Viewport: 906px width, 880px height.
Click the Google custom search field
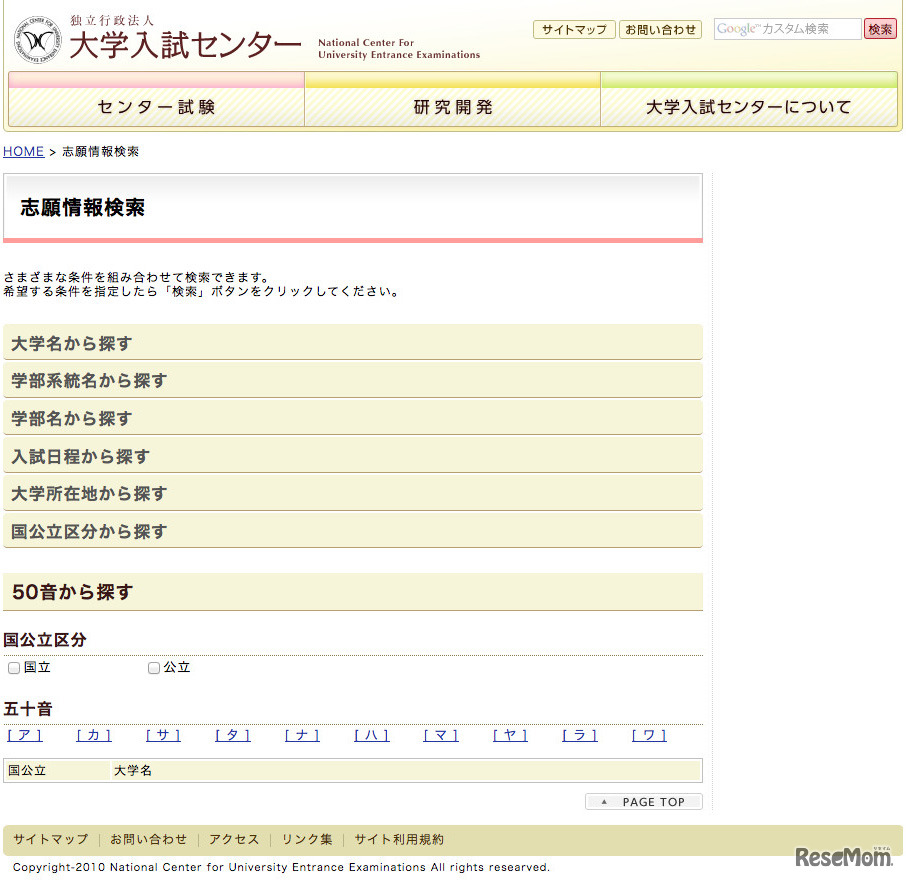pos(786,29)
